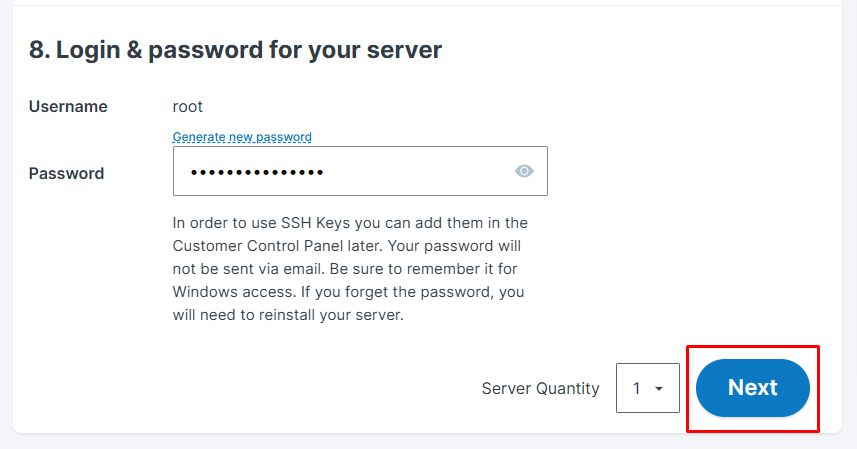Select the root username text
Image resolution: width=857 pixels, height=449 pixels.
[x=187, y=107]
